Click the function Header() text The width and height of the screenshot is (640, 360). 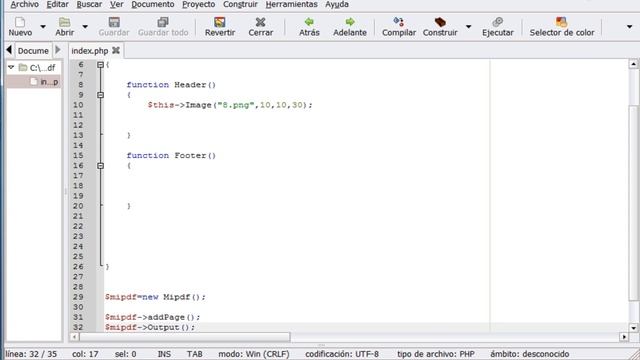(171, 84)
